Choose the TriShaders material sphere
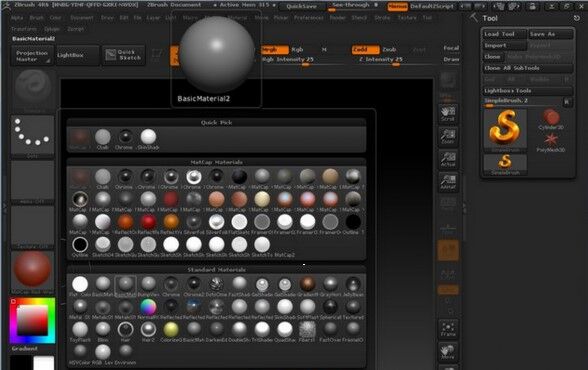This screenshot has height=370, width=588. pos(262,329)
